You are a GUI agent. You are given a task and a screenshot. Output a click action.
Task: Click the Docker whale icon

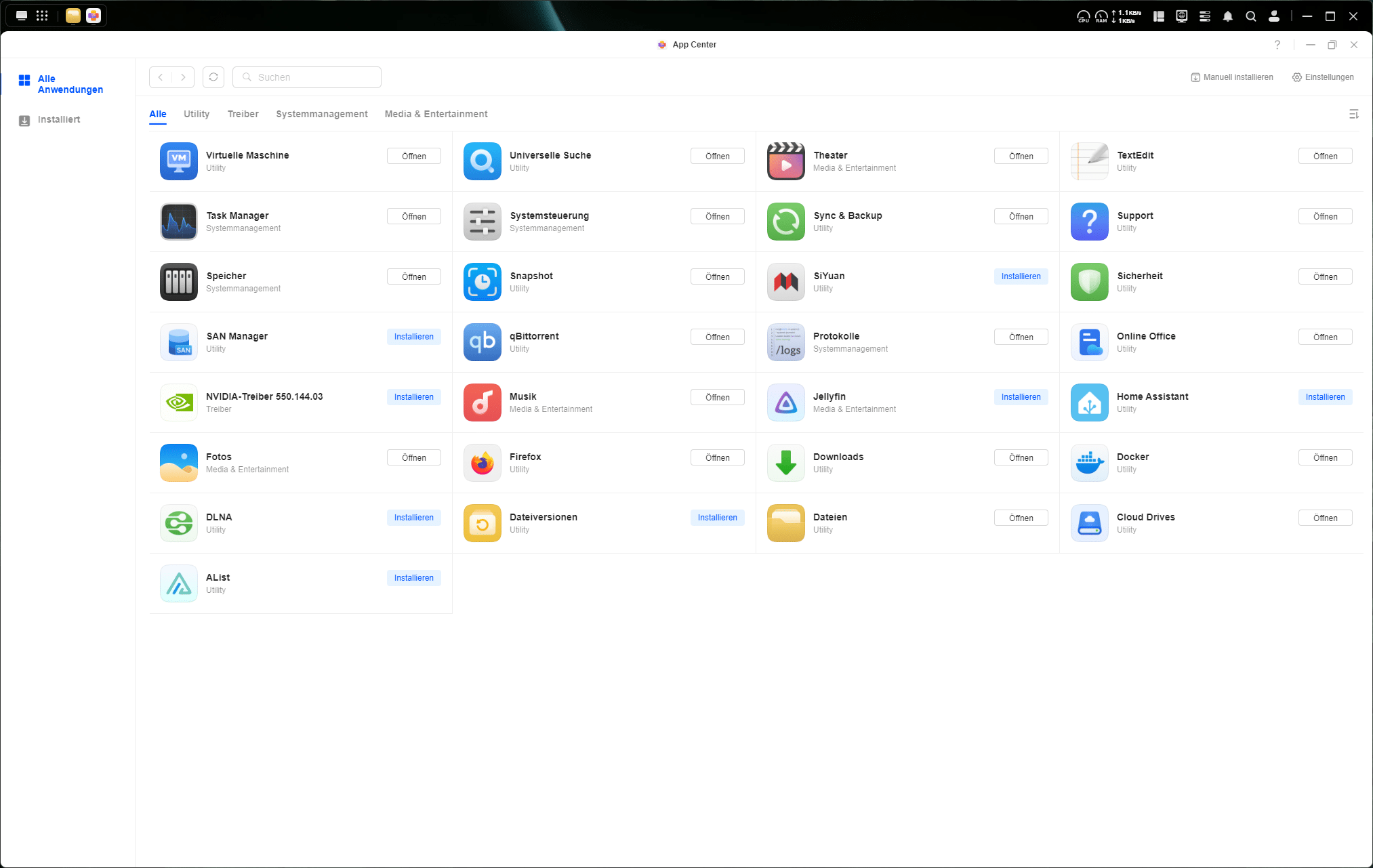click(1089, 463)
